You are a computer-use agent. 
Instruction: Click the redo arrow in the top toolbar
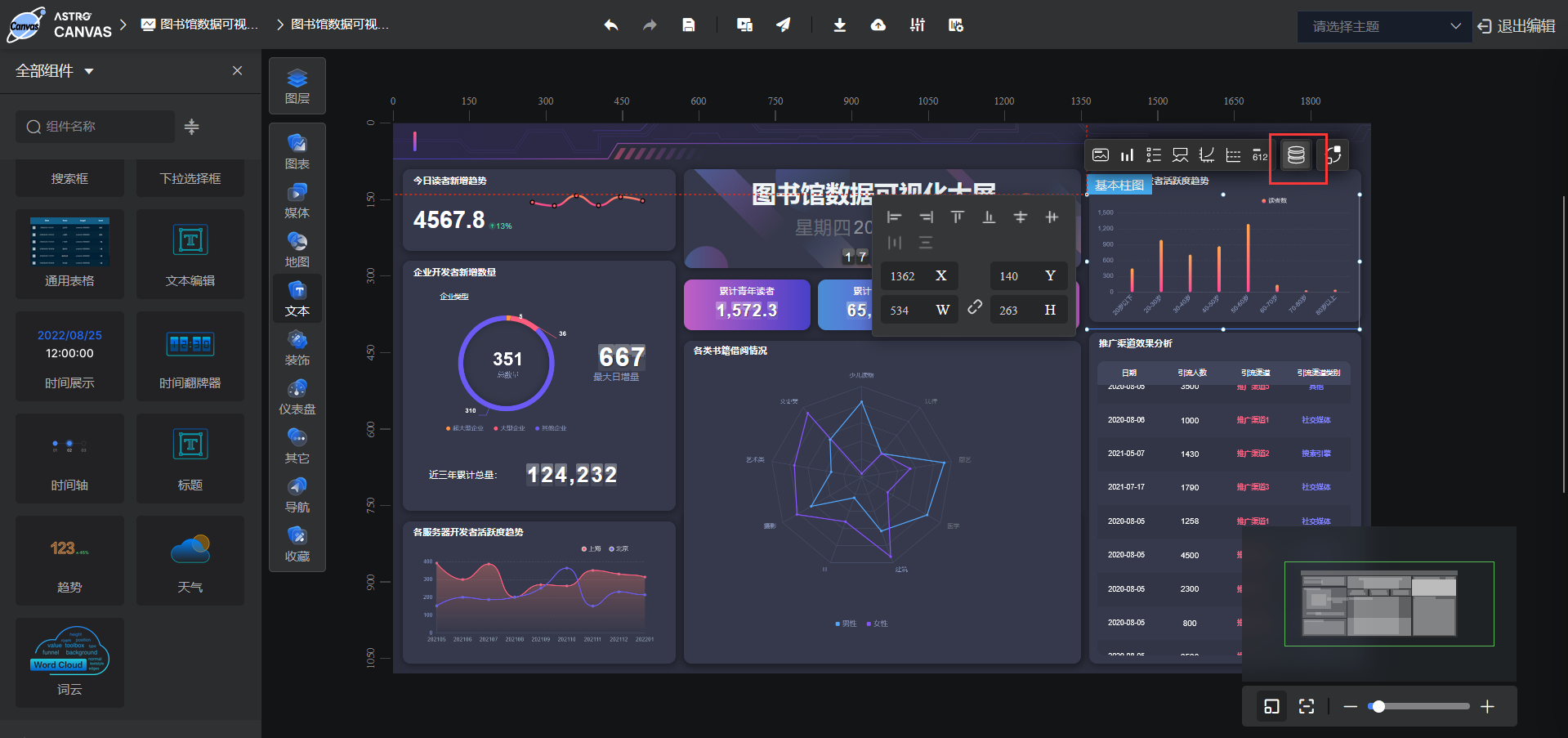click(x=650, y=25)
